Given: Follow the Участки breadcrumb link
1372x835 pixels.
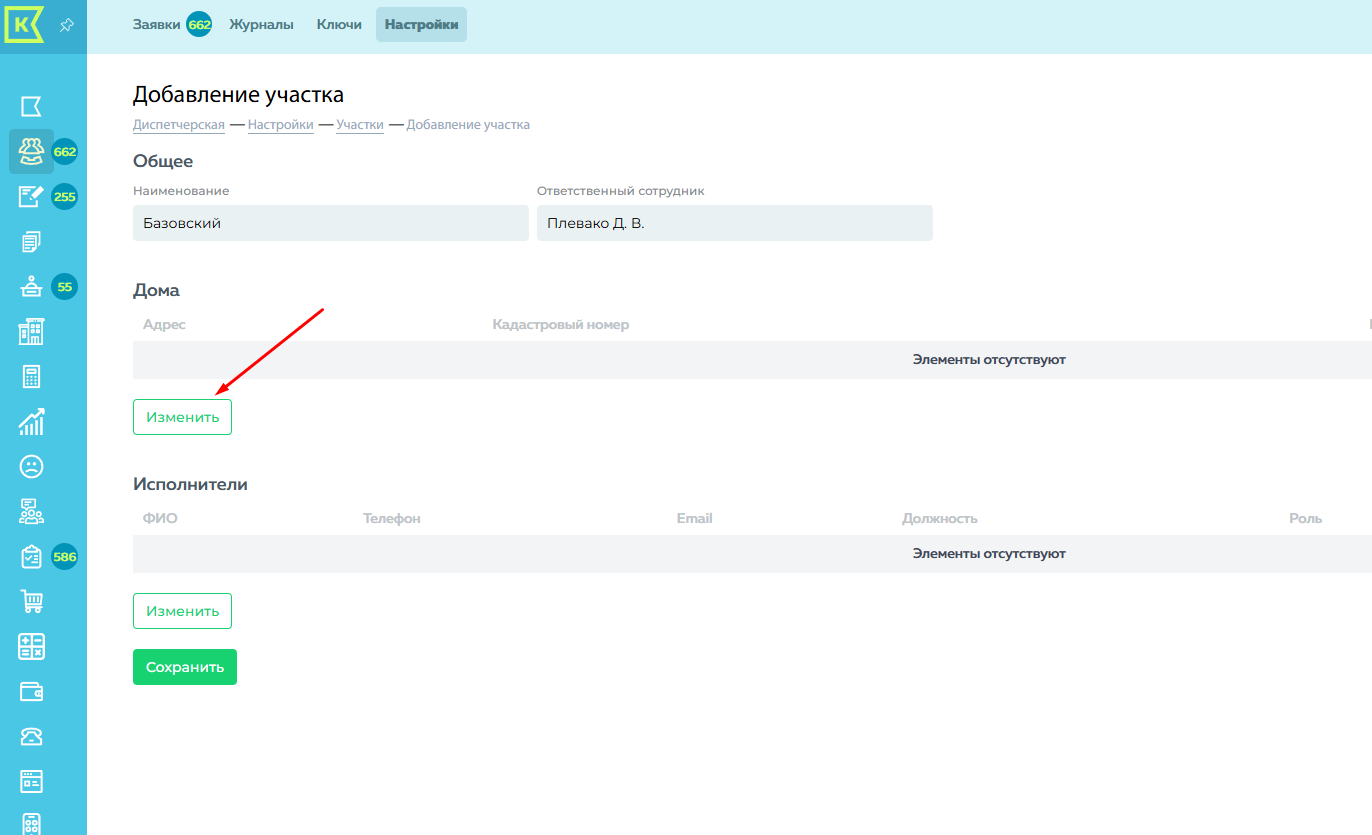Looking at the screenshot, I should click(x=360, y=125).
